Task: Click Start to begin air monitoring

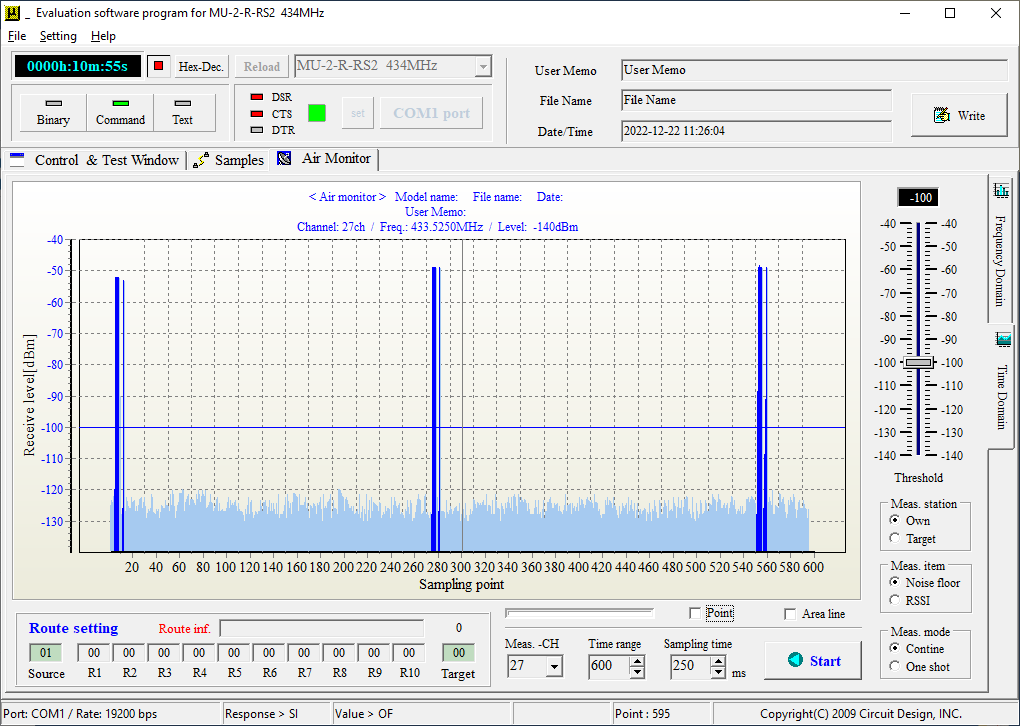Action: 813,660
